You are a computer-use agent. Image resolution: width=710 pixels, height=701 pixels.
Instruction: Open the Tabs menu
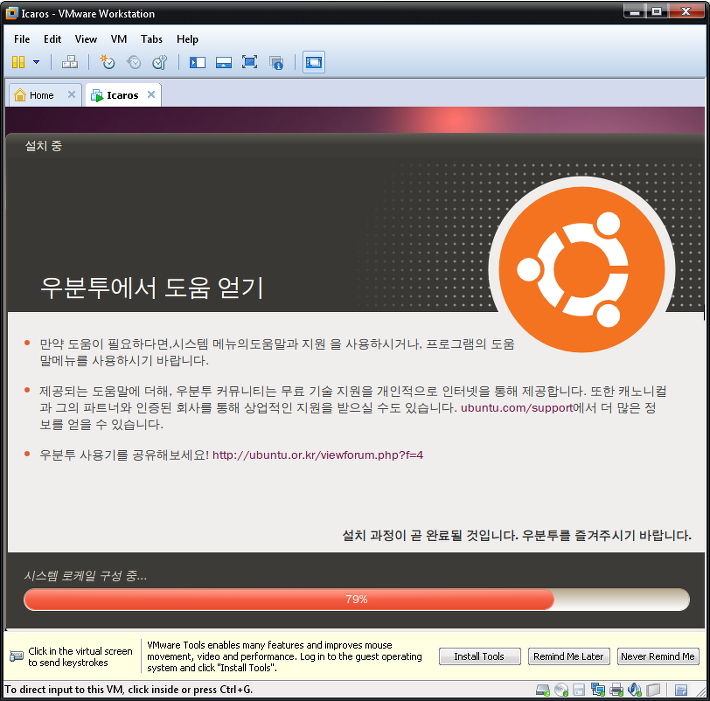[x=151, y=39]
